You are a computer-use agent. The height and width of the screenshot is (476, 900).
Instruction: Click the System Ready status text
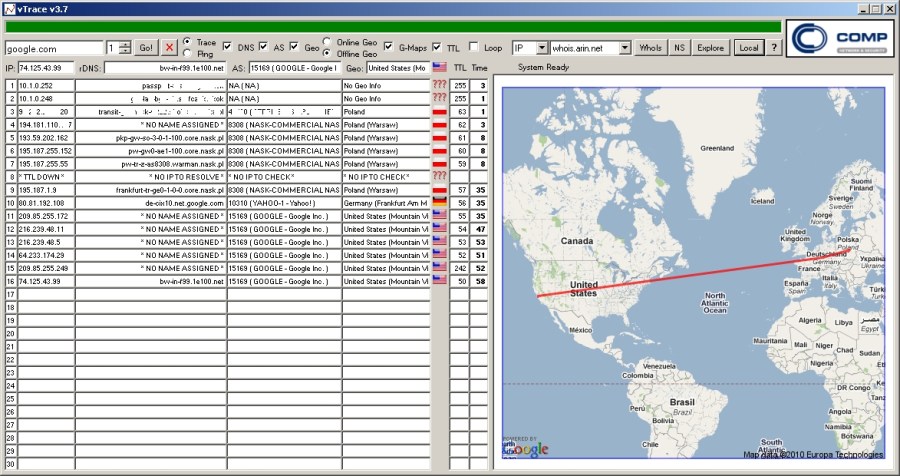point(543,67)
